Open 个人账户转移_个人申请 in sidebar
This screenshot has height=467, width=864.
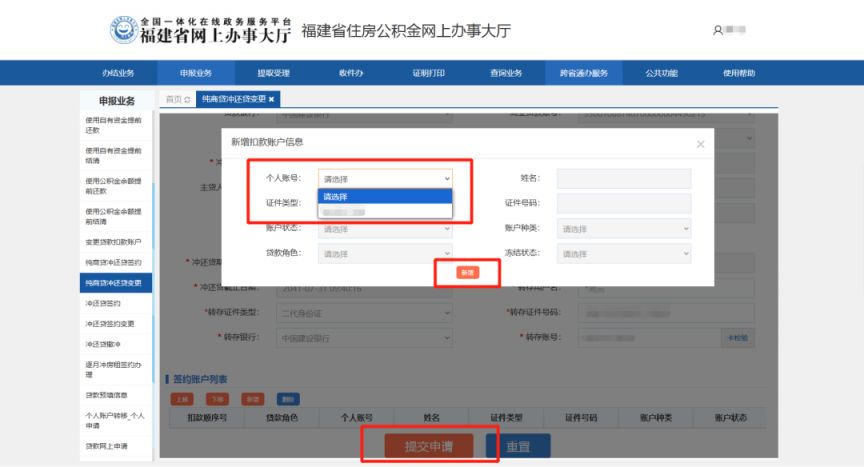tap(114, 420)
